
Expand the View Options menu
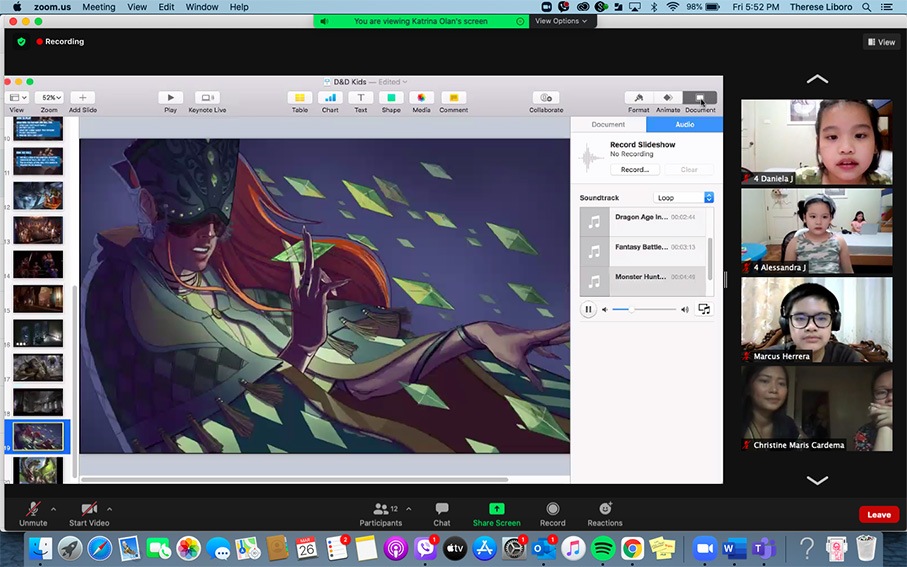pyautogui.click(x=561, y=21)
